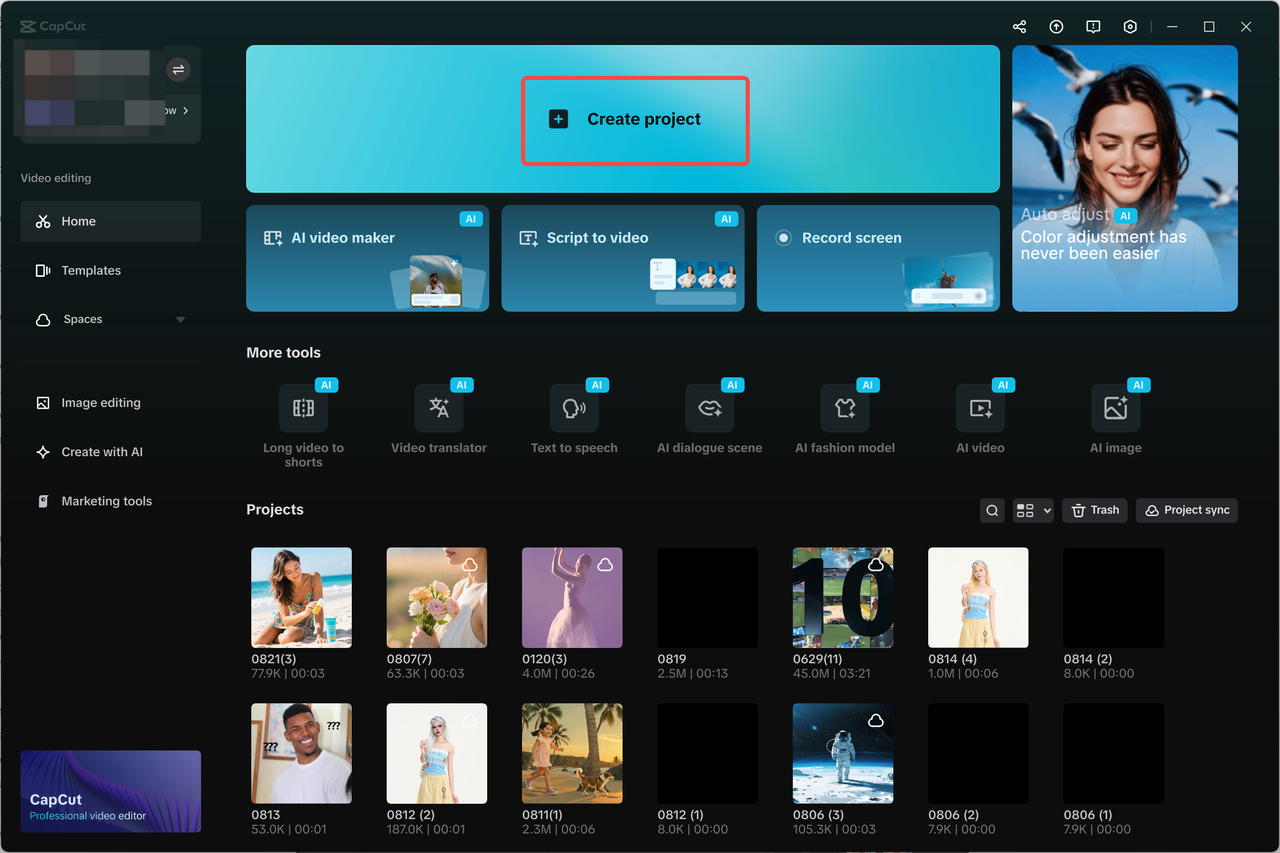
Task: Open the projects search icon
Action: pos(992,510)
